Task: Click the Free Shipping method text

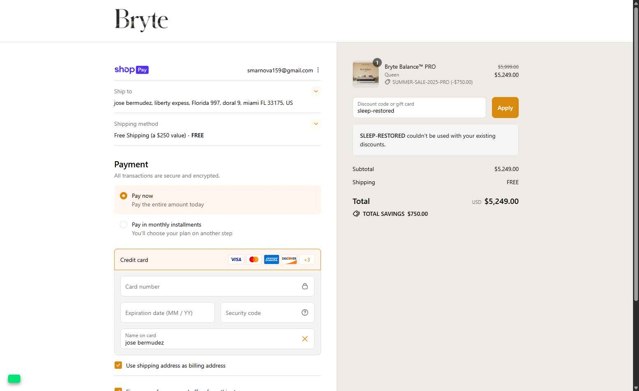Action: [159, 135]
